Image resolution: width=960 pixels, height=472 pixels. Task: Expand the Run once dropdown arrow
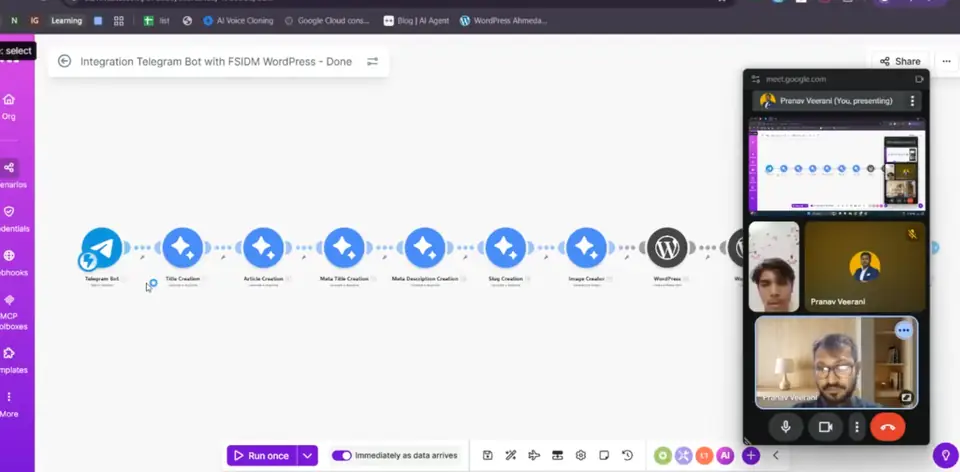(x=308, y=455)
